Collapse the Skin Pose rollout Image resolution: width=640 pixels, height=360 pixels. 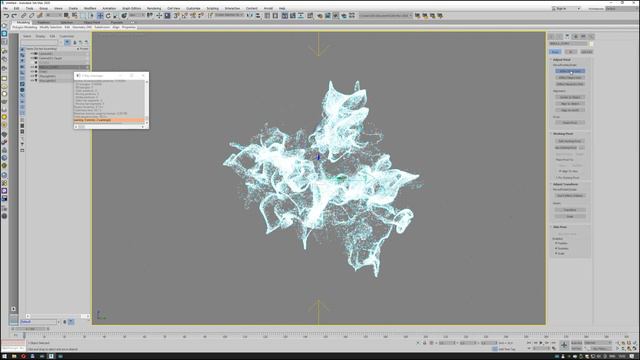pos(560,227)
